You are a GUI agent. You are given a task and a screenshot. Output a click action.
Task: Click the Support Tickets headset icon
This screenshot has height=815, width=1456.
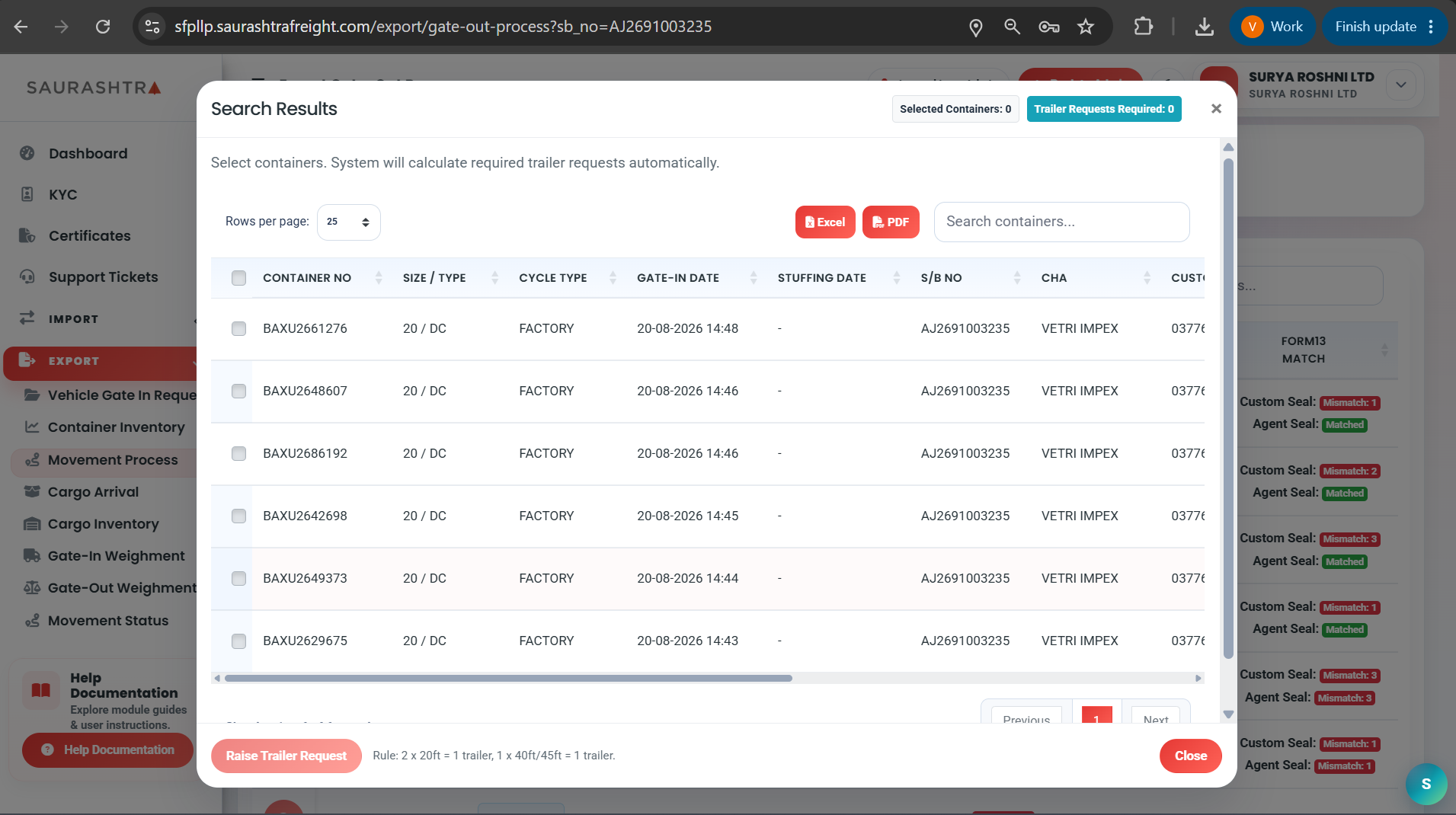(x=27, y=276)
